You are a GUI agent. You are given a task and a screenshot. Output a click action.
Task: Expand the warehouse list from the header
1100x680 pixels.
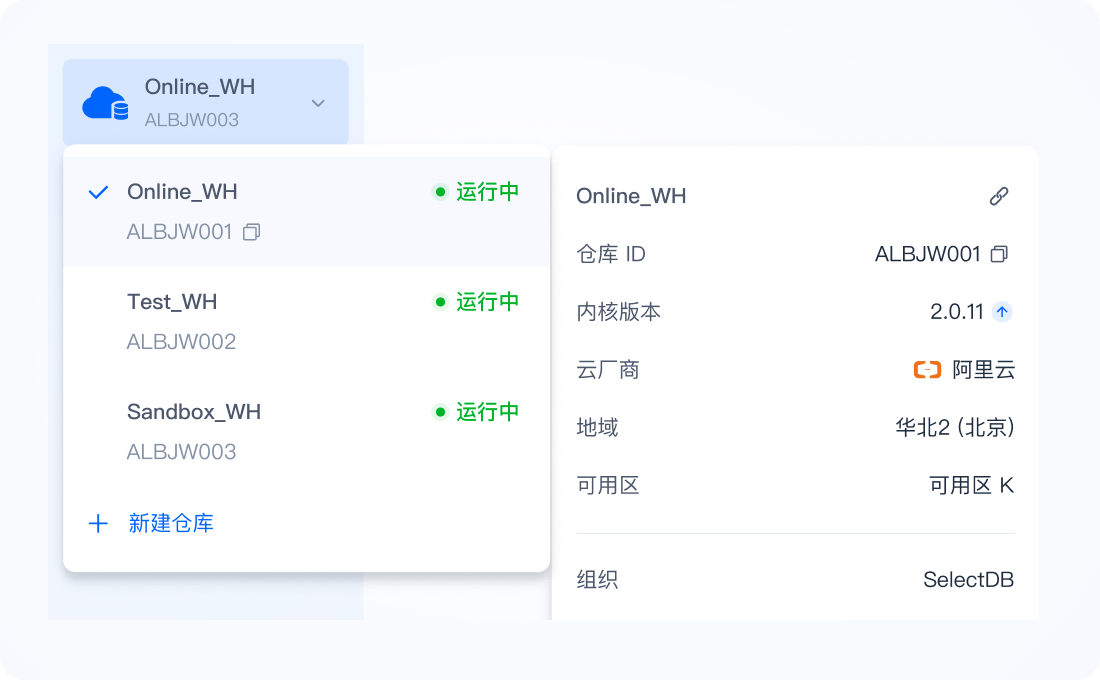tap(205, 101)
